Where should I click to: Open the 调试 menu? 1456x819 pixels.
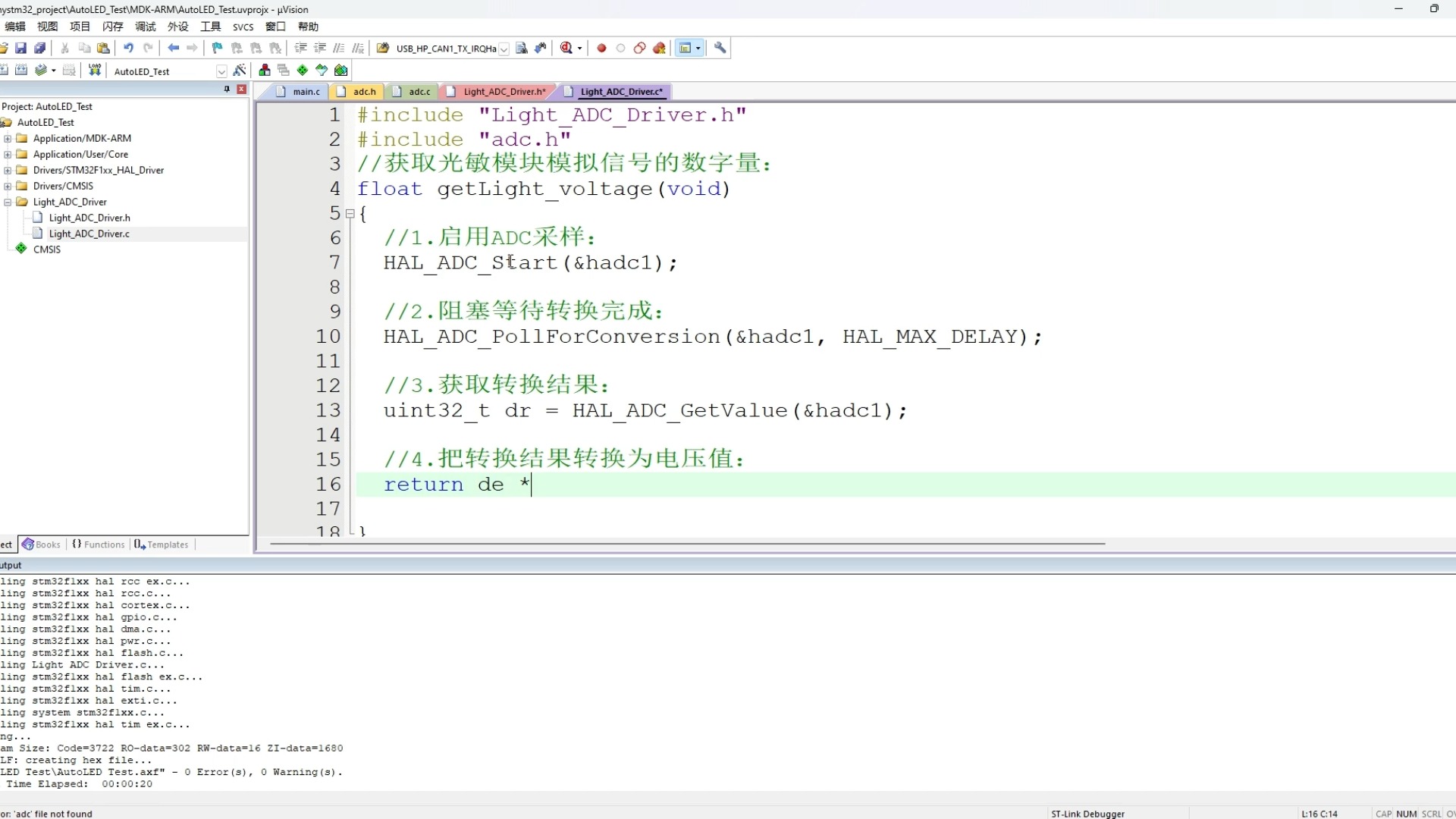pos(145,27)
